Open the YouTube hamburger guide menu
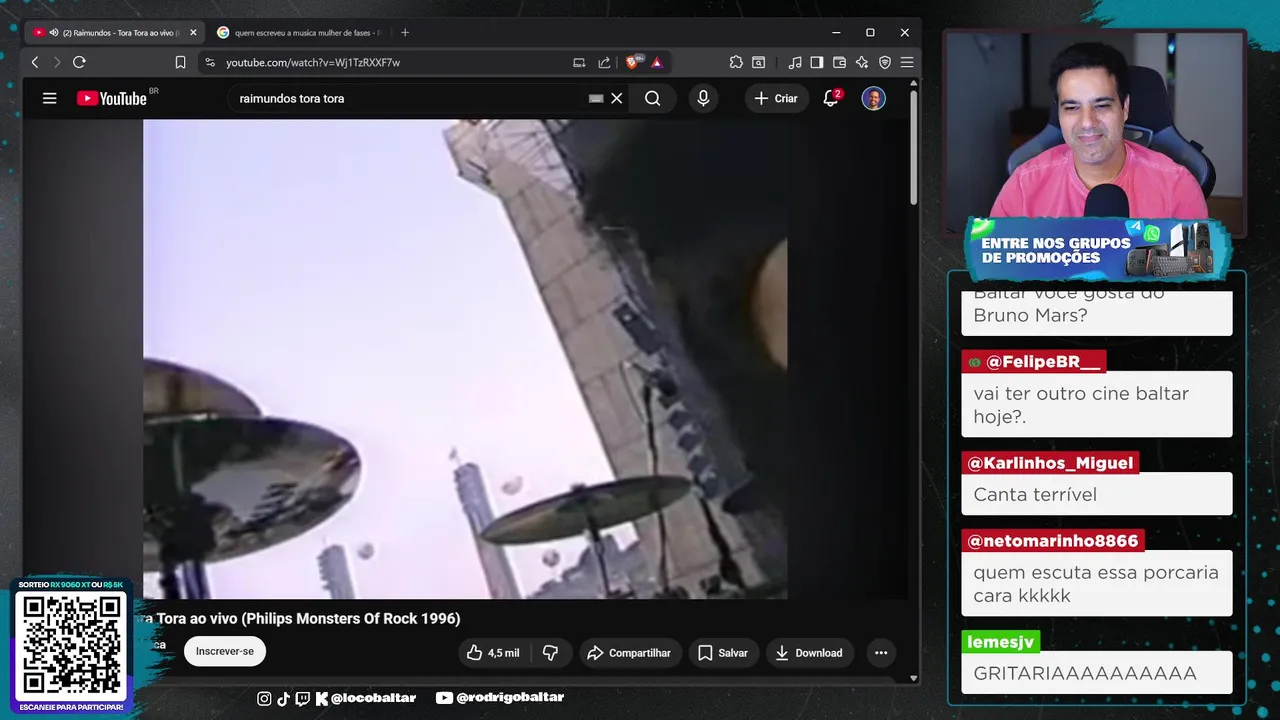Screen dimensions: 1280x720 click(49, 98)
